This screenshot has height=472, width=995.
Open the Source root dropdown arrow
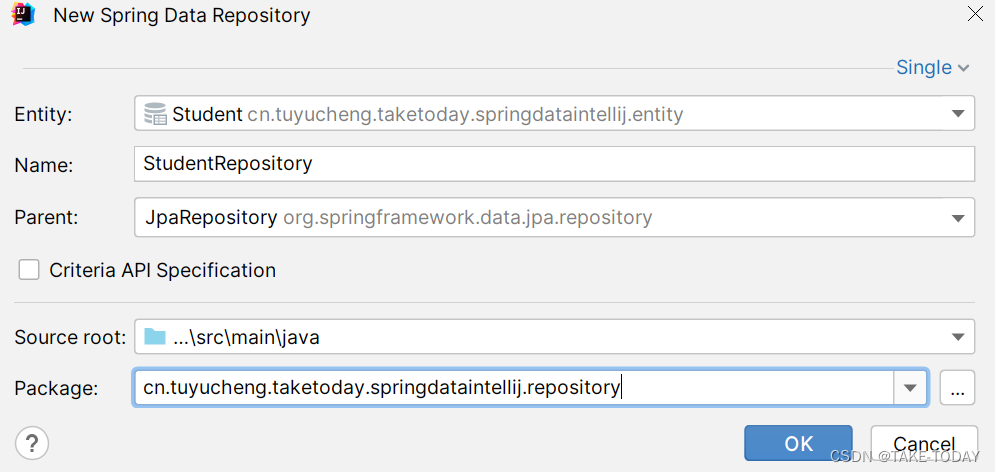(958, 337)
